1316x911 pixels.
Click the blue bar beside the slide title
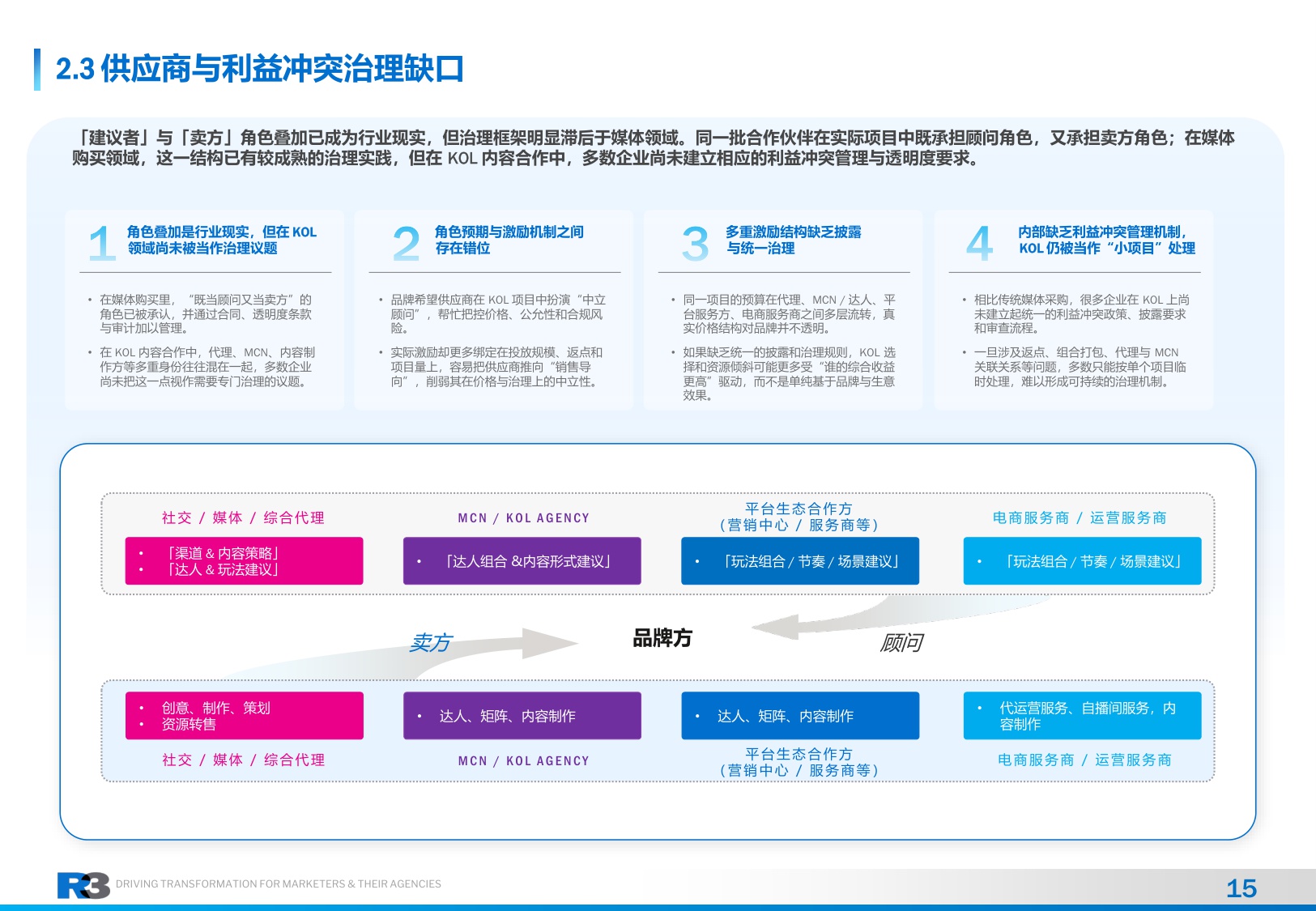tap(36, 71)
